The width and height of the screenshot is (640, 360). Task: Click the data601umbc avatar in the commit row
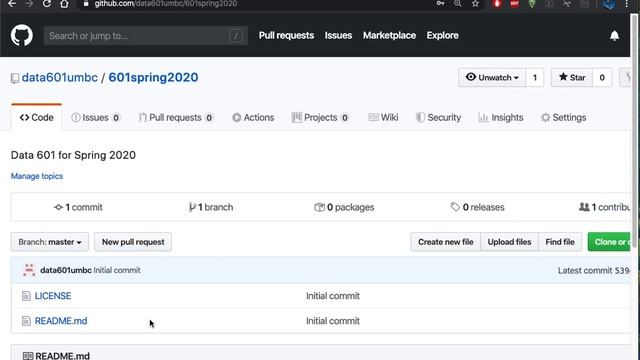pyautogui.click(x=29, y=270)
